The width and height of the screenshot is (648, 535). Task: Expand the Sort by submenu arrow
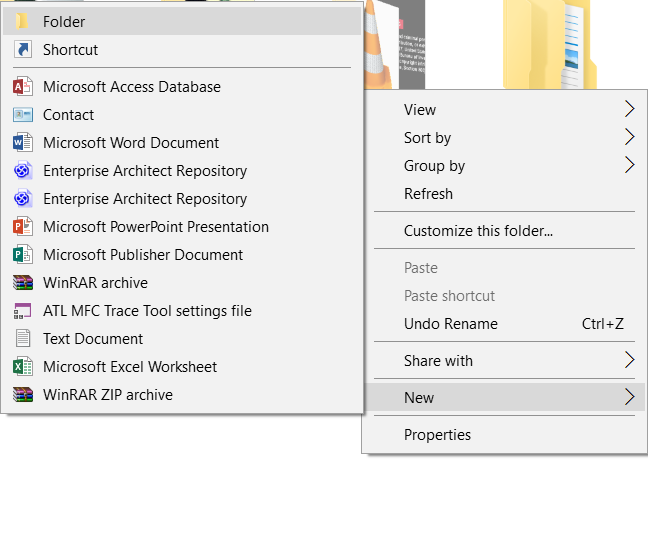tap(629, 137)
